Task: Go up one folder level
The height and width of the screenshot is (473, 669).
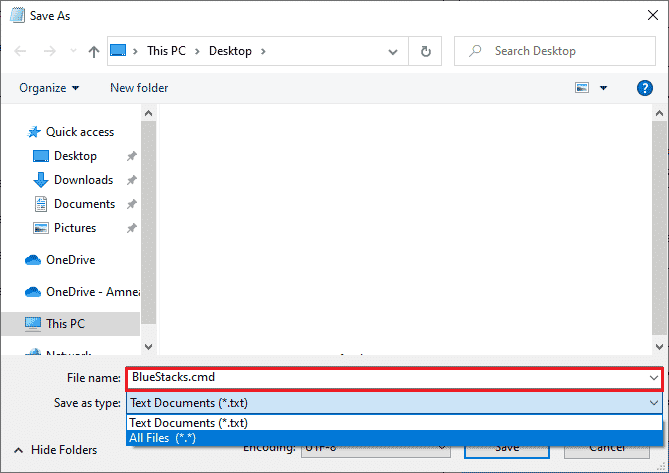Action: coord(93,51)
